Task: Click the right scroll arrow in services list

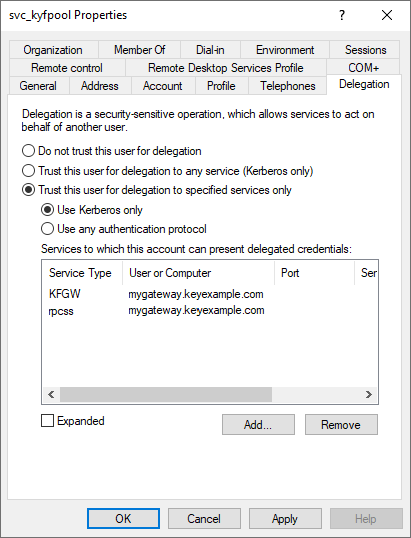Action: 369,394
